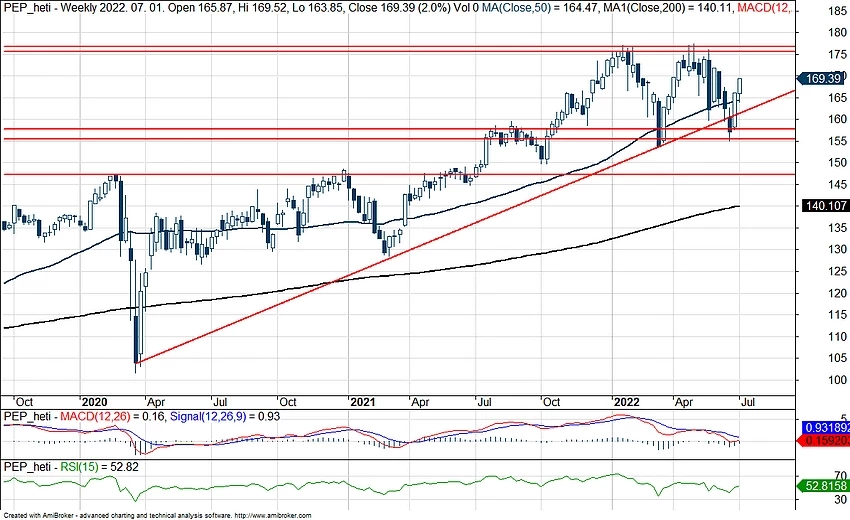Click the 135 price axis label
The width and height of the screenshot is (850, 520).
[x=838, y=228]
